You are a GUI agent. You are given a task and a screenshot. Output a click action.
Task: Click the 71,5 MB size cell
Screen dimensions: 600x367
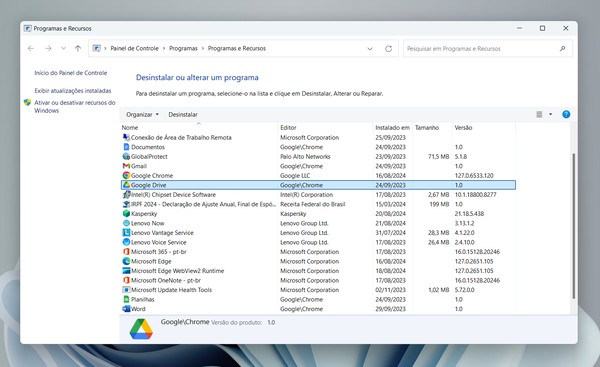pos(439,157)
